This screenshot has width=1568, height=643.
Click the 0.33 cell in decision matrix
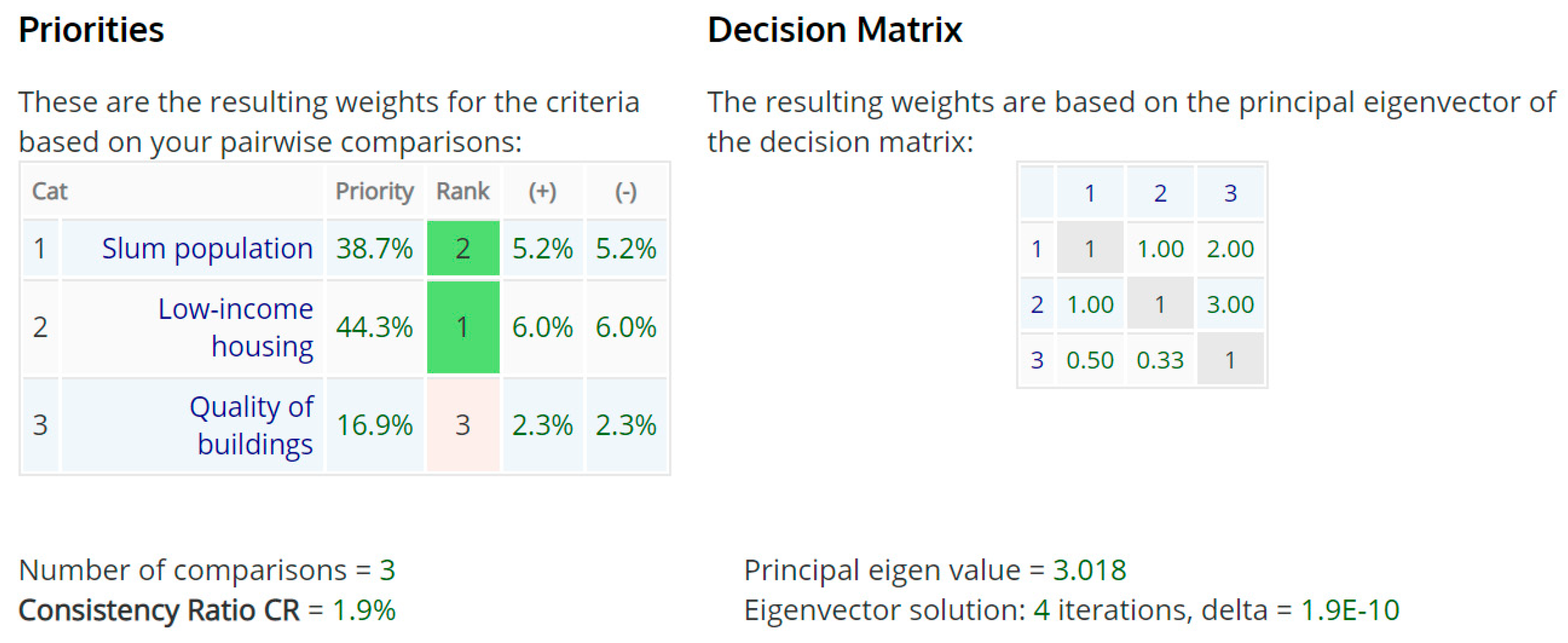[1160, 360]
